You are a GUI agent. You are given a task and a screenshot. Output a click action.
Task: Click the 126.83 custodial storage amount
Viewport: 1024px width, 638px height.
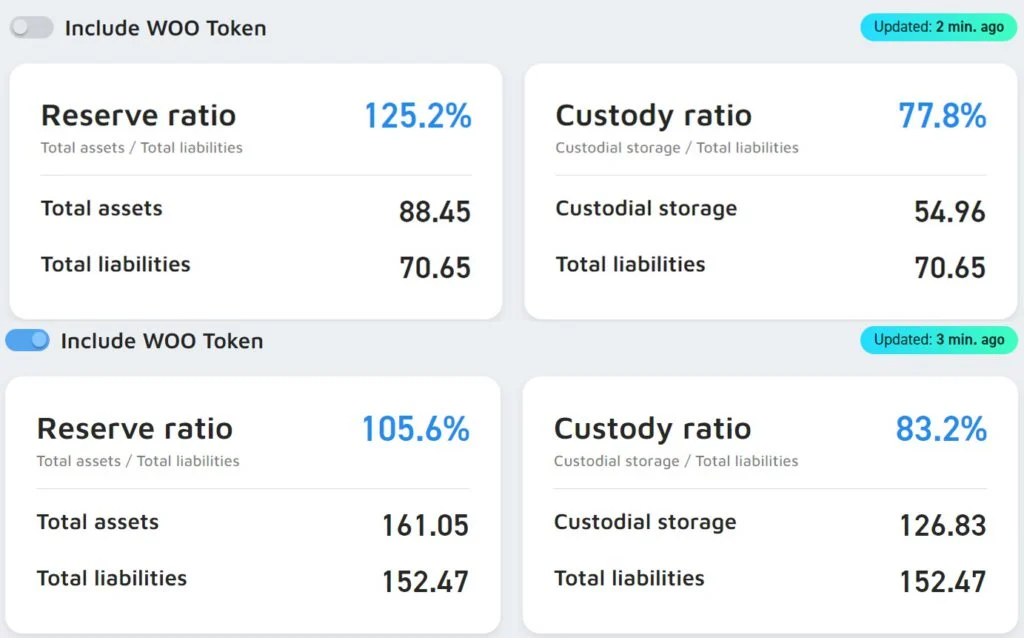[x=942, y=525]
